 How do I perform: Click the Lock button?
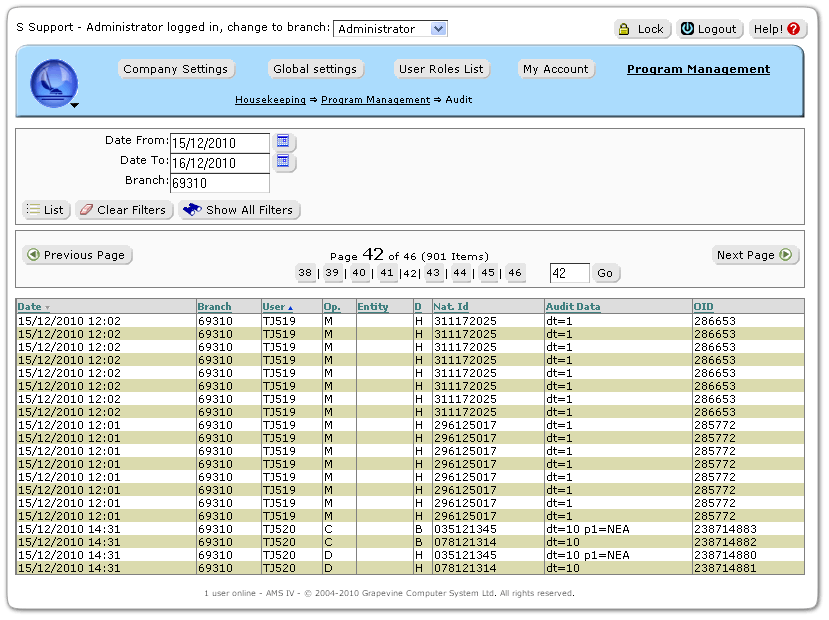pyautogui.click(x=642, y=29)
